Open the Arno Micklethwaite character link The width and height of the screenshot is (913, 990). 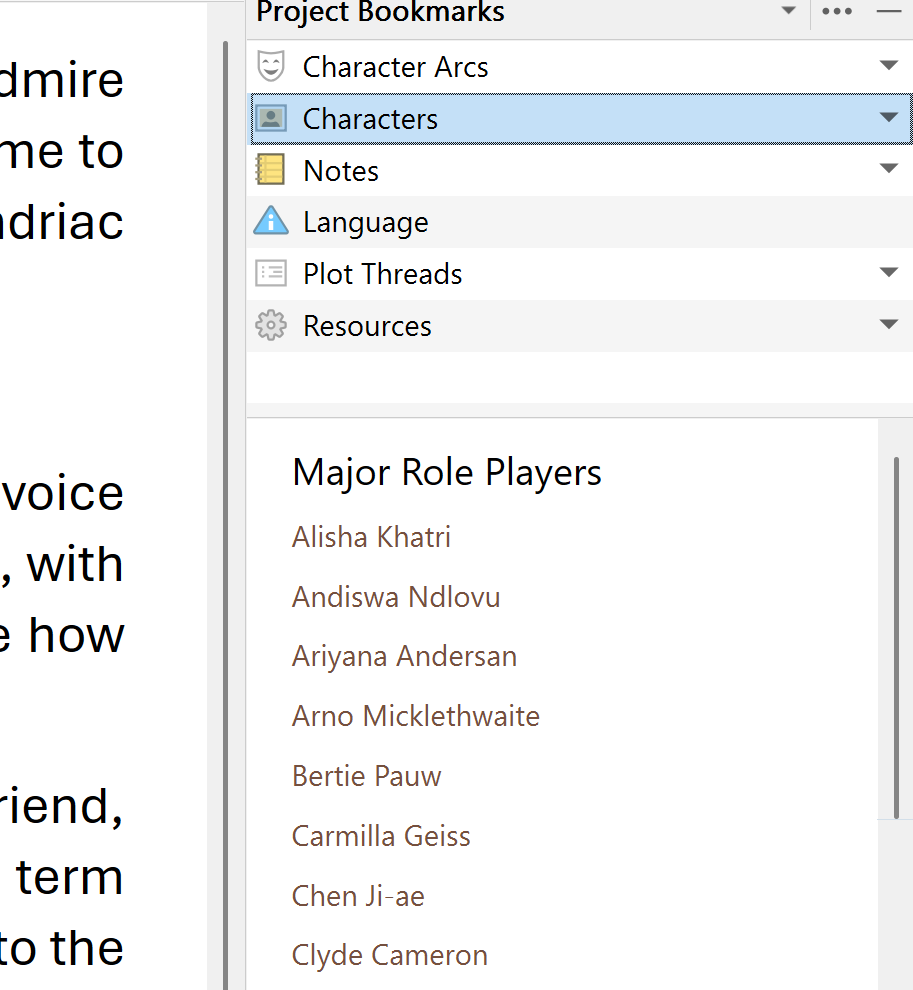point(415,717)
